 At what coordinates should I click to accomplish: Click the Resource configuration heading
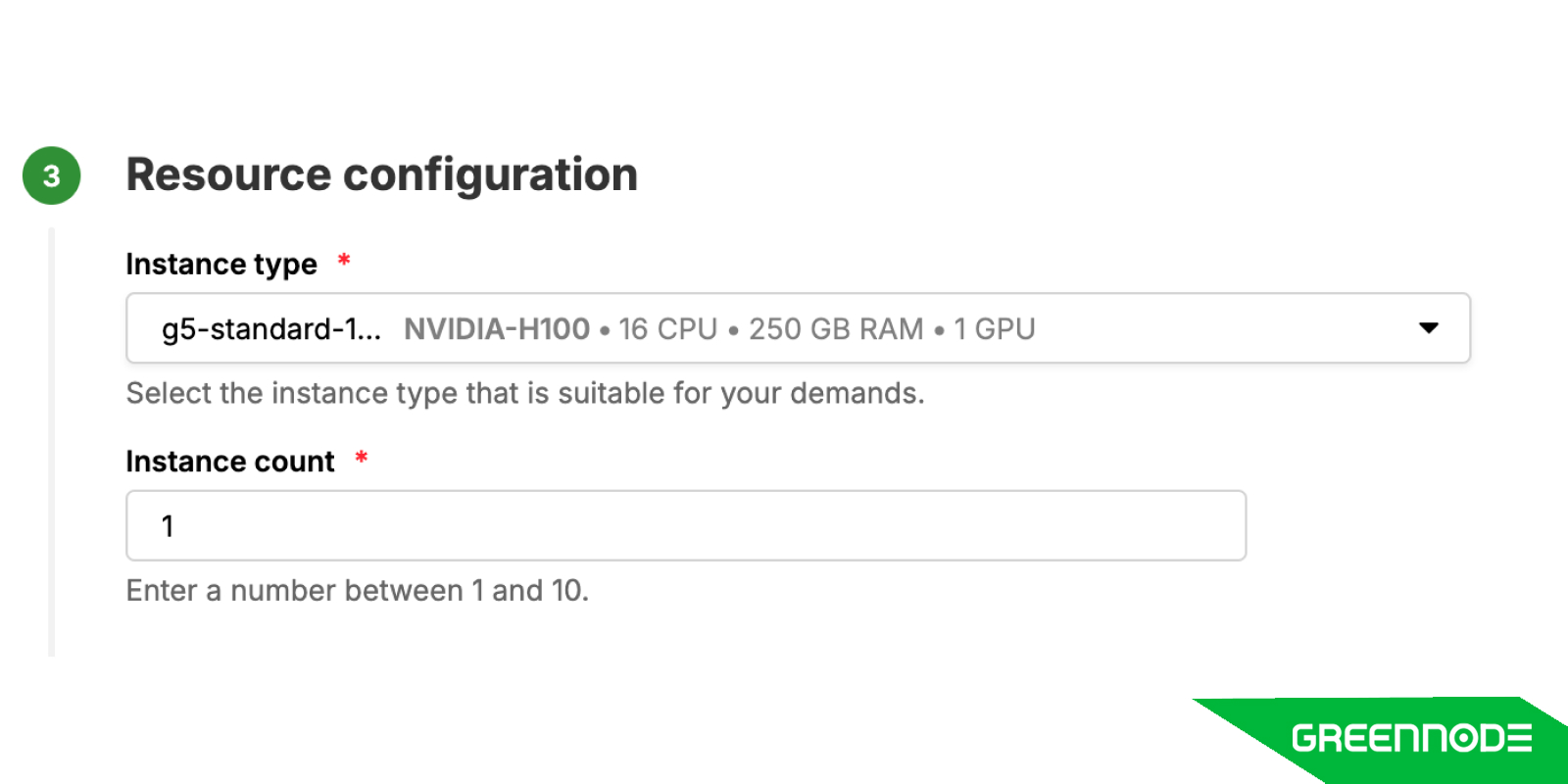tap(382, 175)
